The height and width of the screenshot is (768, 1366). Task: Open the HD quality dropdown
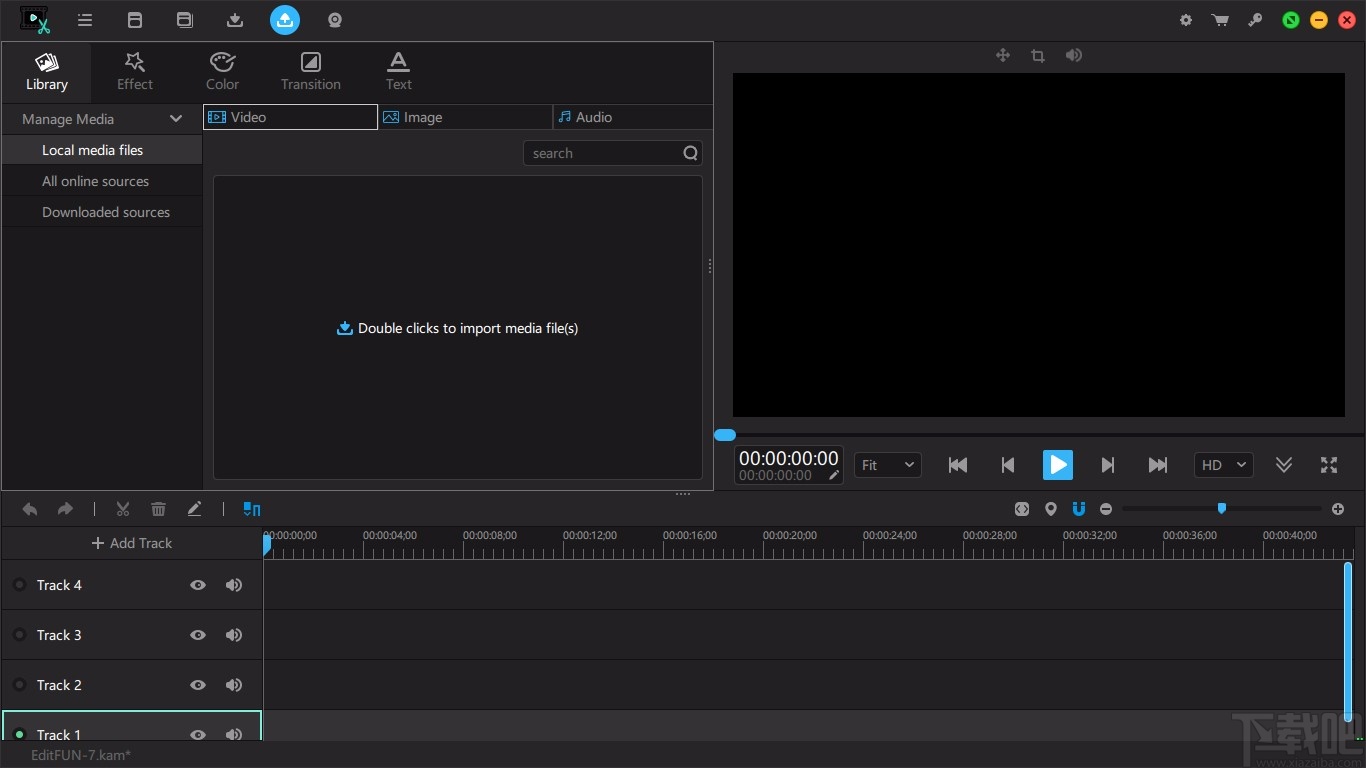(x=1222, y=465)
